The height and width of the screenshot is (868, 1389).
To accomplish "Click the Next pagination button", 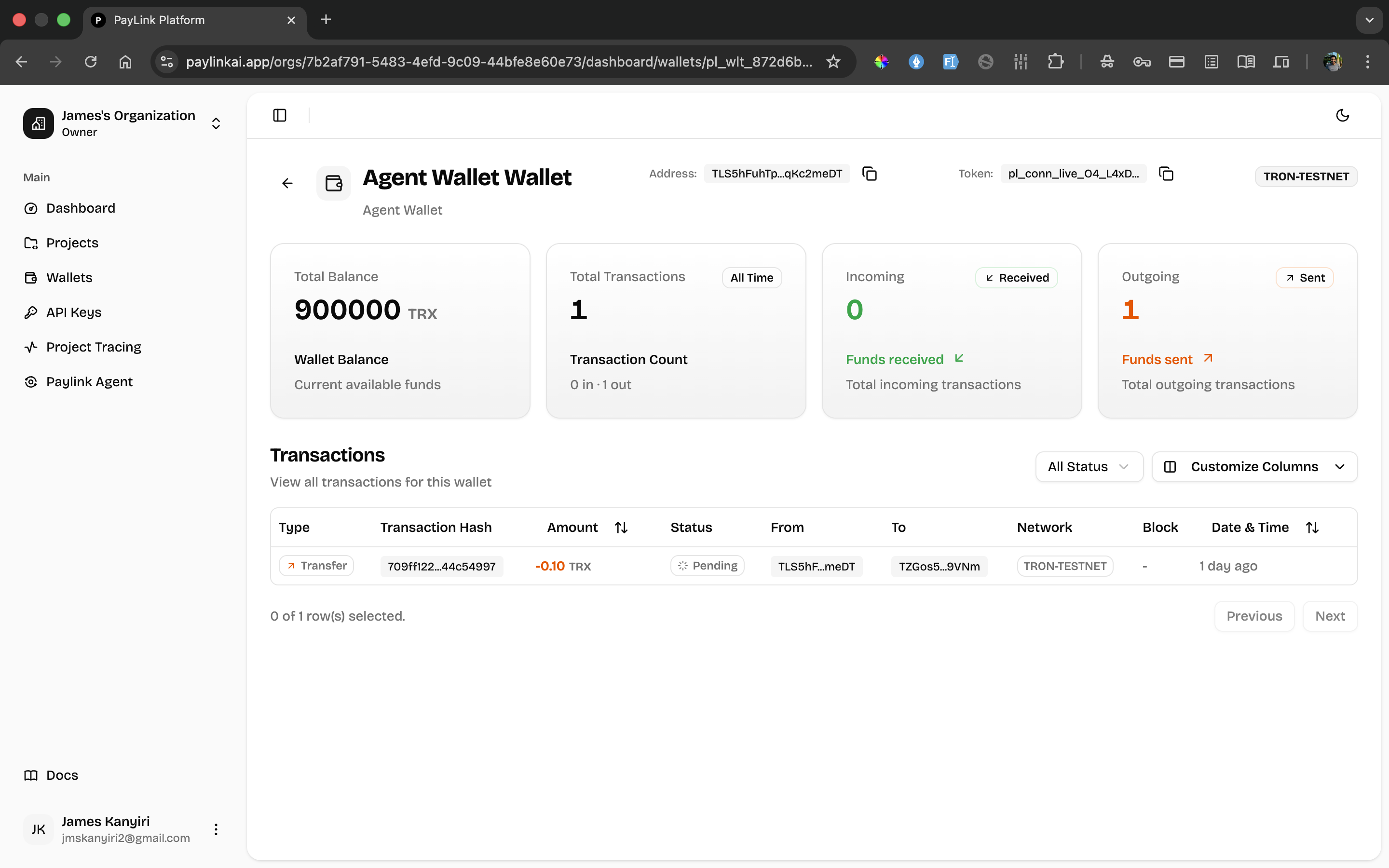I will (1331, 615).
